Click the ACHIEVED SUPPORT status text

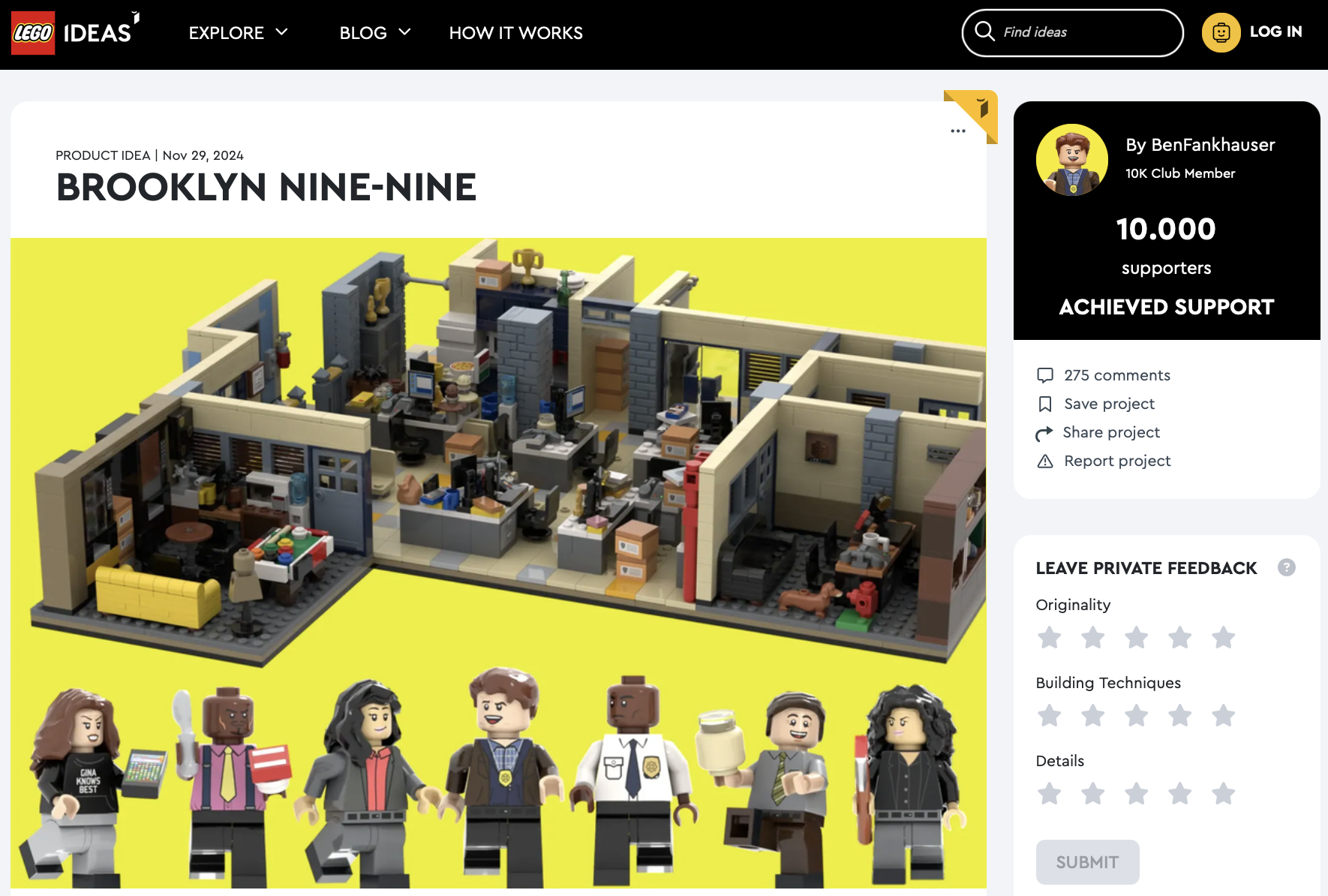point(1166,307)
